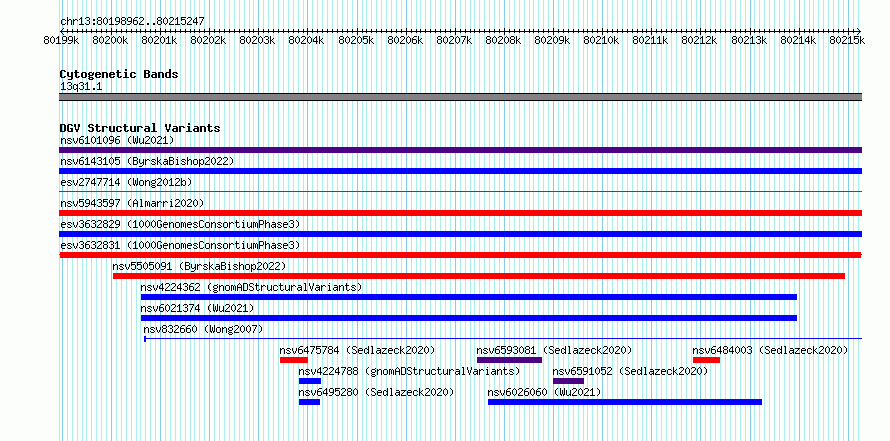Click the 80201k ruler label

pyautogui.click(x=158, y=40)
